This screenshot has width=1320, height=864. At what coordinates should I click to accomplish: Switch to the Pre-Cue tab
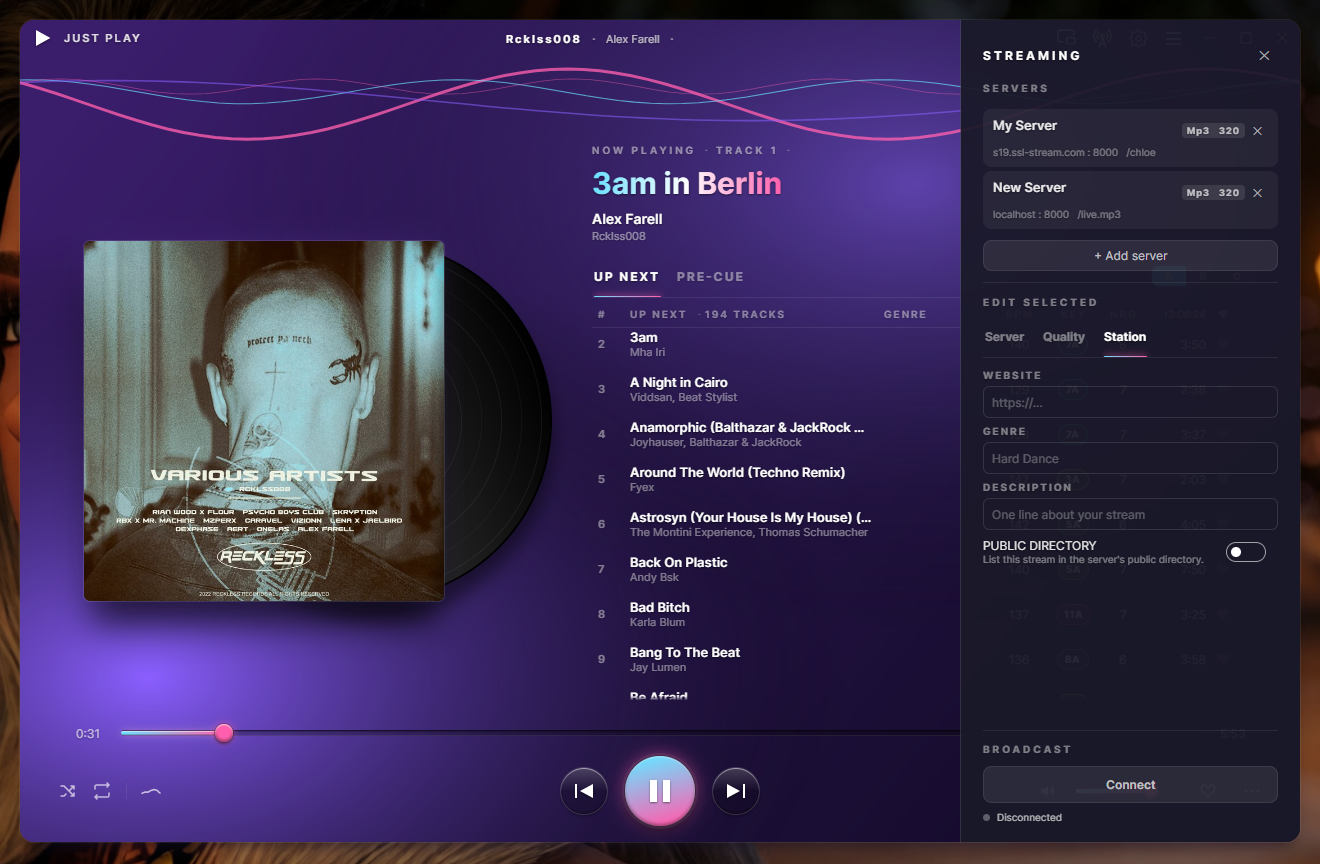coord(710,277)
